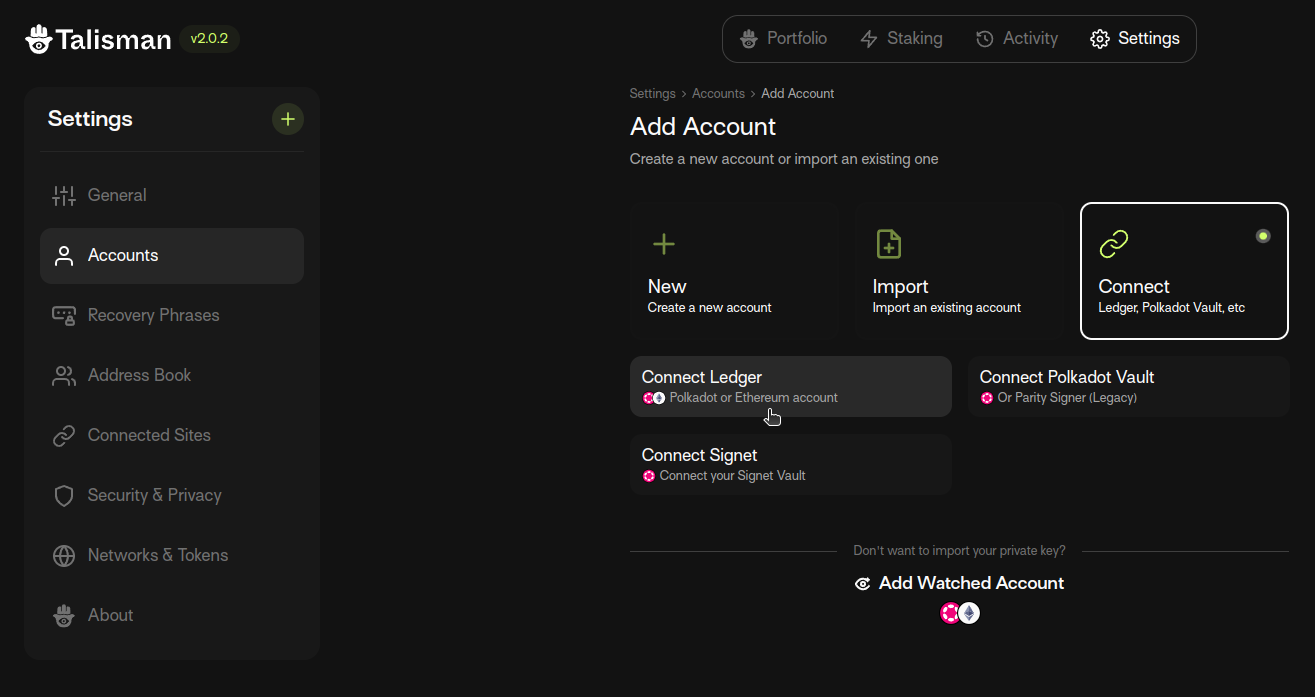Screen dimensions: 1315x697
Task: Click the eye icon beside Add Watched Account
Action: pyautogui.click(x=863, y=584)
